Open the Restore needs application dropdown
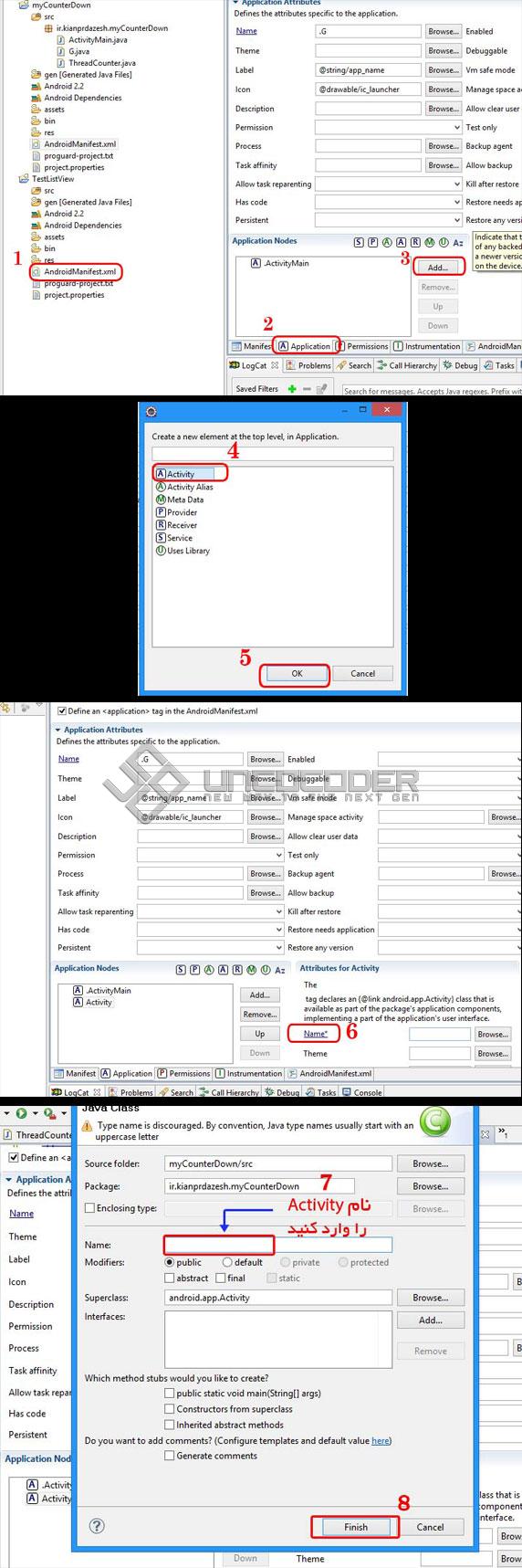Viewport: 522px width, 1568px height. pyautogui.click(x=450, y=930)
